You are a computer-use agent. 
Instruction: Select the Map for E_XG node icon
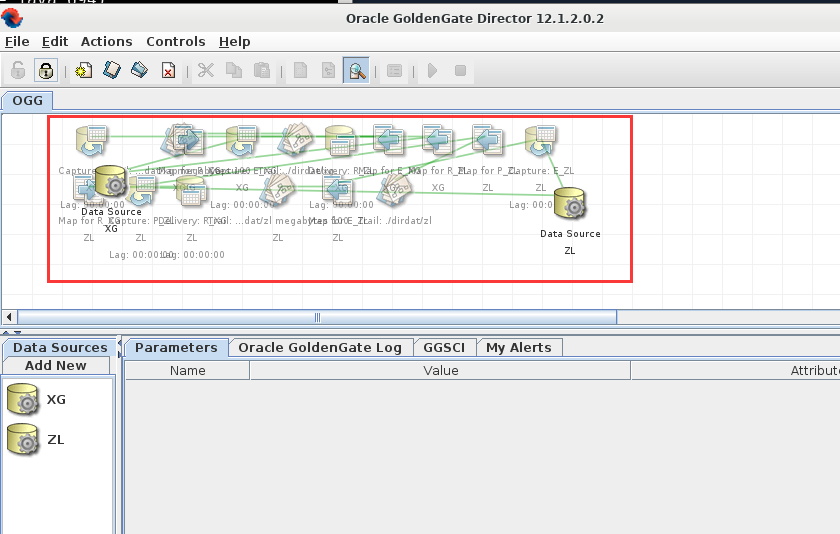[x=389, y=140]
